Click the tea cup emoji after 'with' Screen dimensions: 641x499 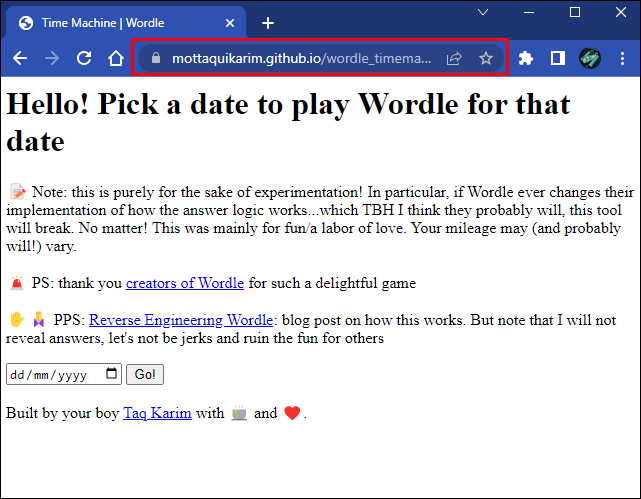(x=239, y=413)
